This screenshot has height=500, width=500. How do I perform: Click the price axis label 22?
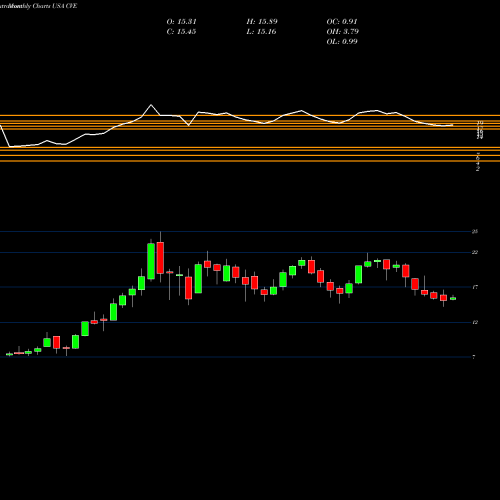(475, 252)
